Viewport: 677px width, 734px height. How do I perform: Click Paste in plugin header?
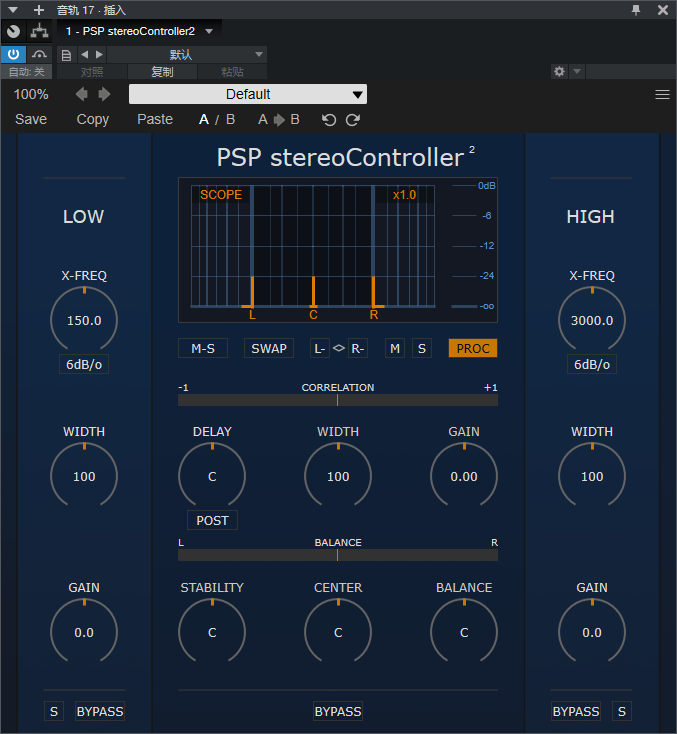pyautogui.click(x=155, y=119)
